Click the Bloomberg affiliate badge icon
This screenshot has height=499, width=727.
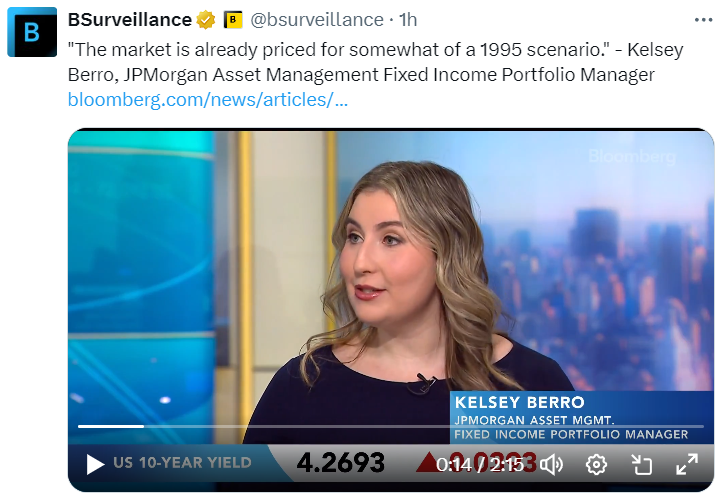[x=232, y=20]
